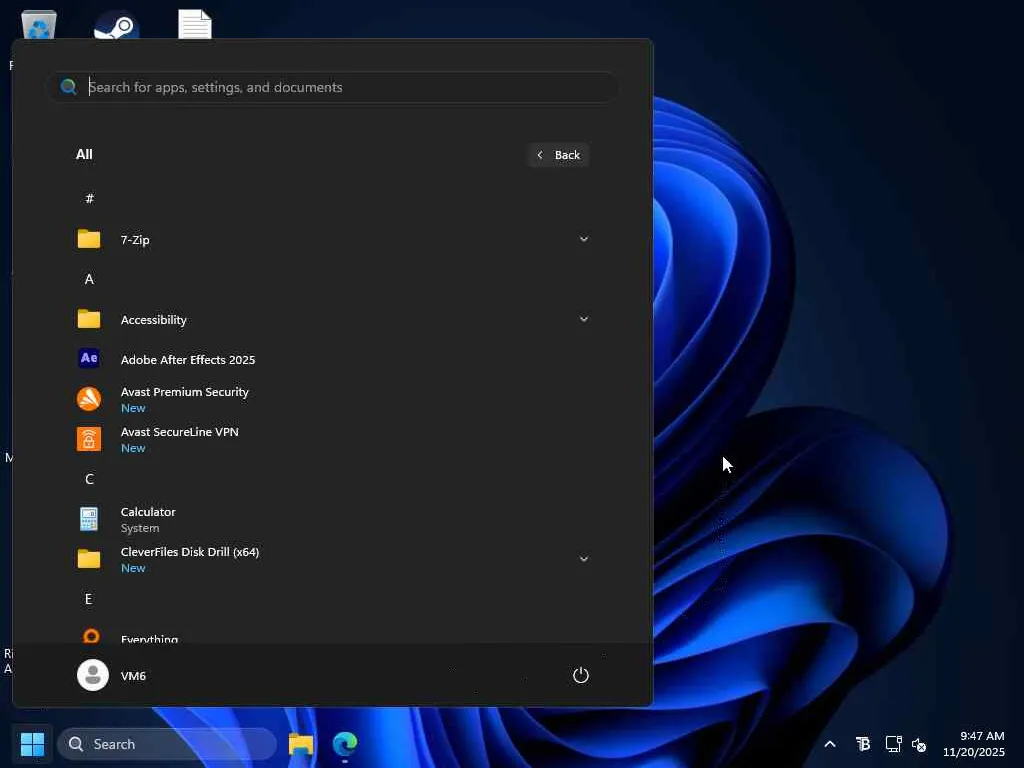This screenshot has width=1024, height=768.
Task: Open the 7-Zip folder icon
Action: (89, 239)
